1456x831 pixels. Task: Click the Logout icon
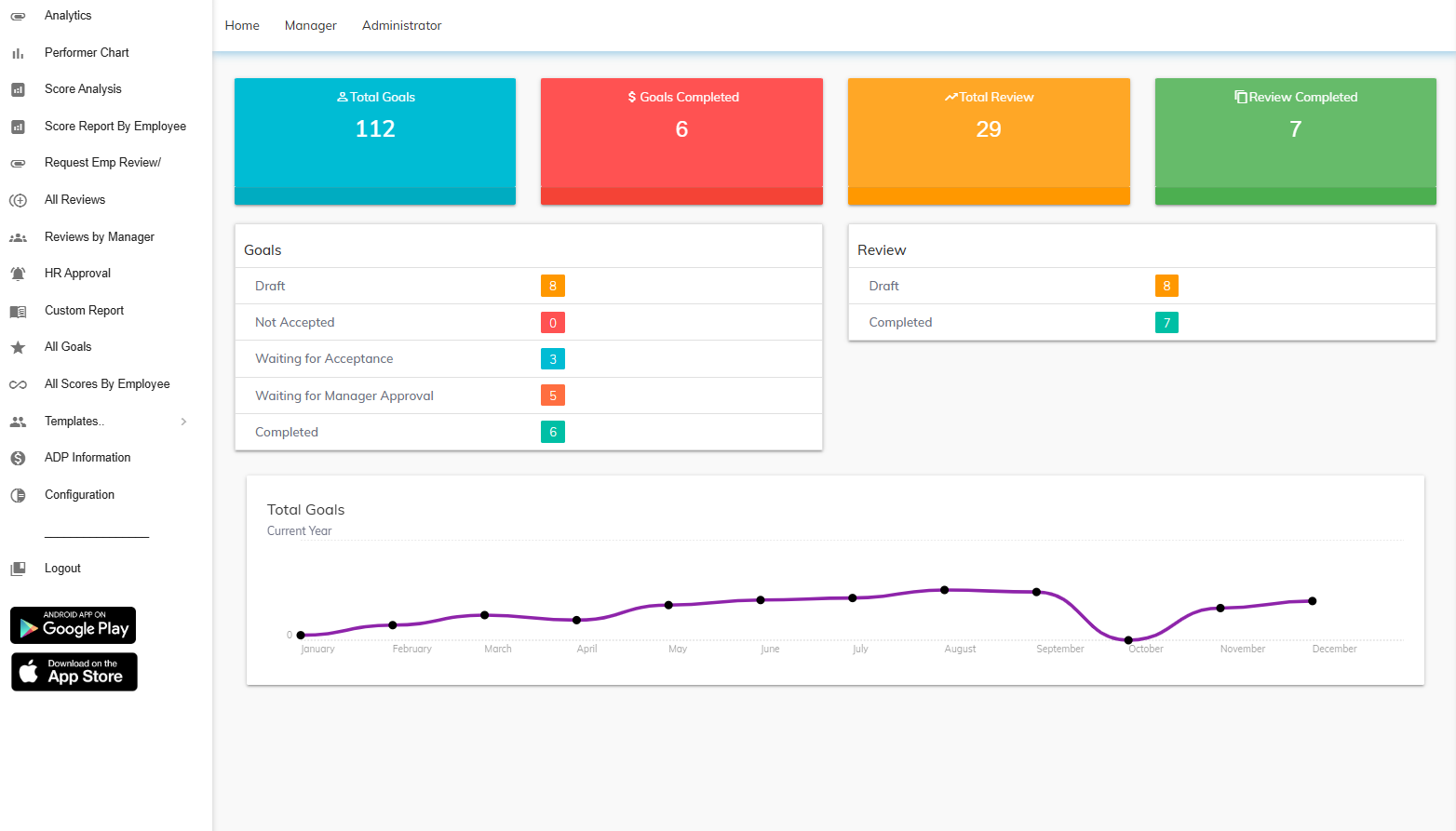18,569
